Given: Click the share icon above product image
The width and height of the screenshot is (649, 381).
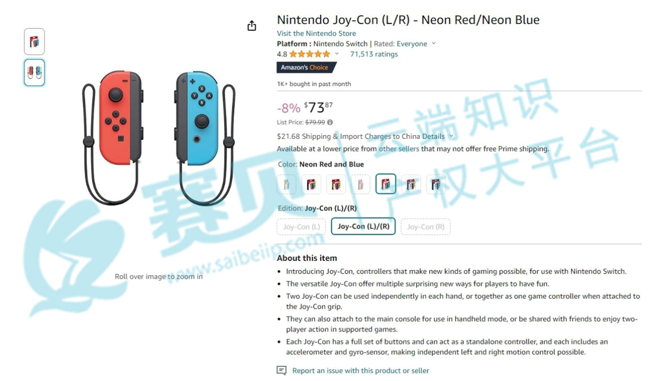Looking at the screenshot, I should click(x=252, y=26).
